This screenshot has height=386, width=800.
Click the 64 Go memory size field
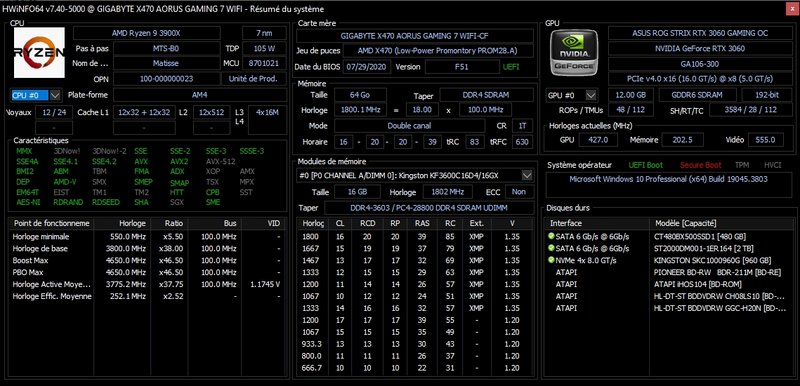click(x=360, y=95)
